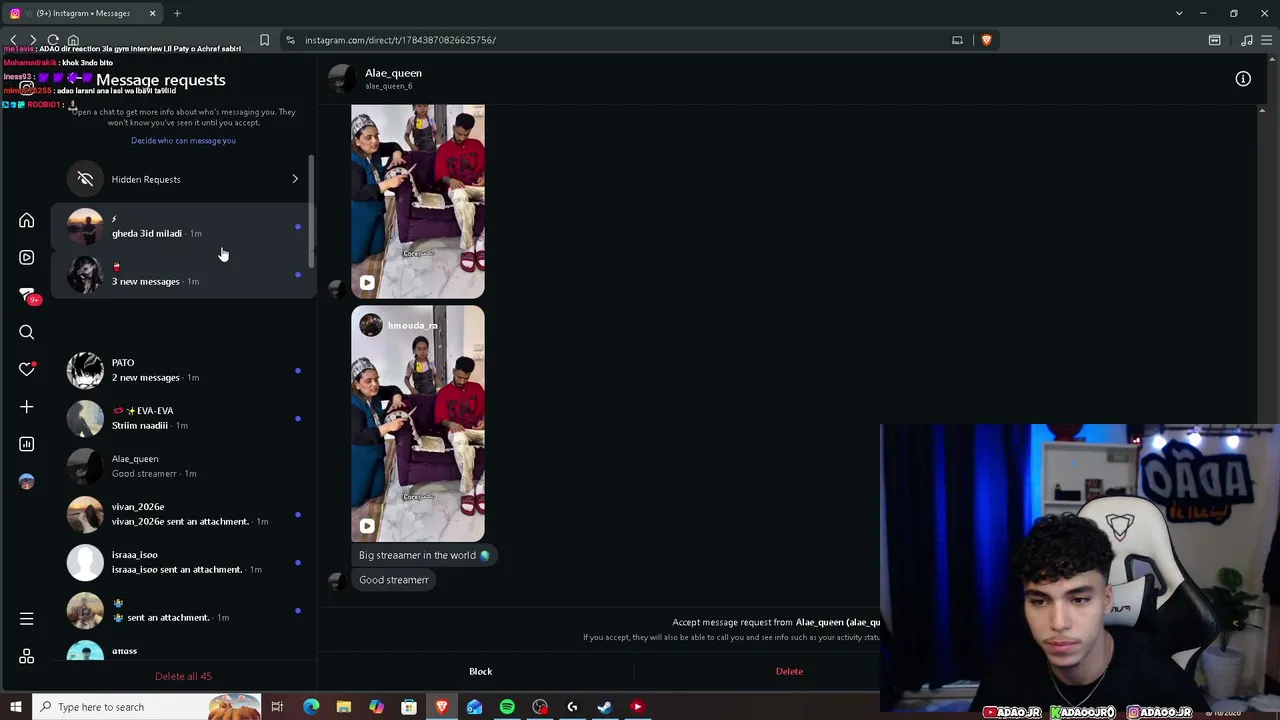Open the 'gheda 3id miladi' message request
This screenshot has width=1280, height=720.
coord(184,227)
